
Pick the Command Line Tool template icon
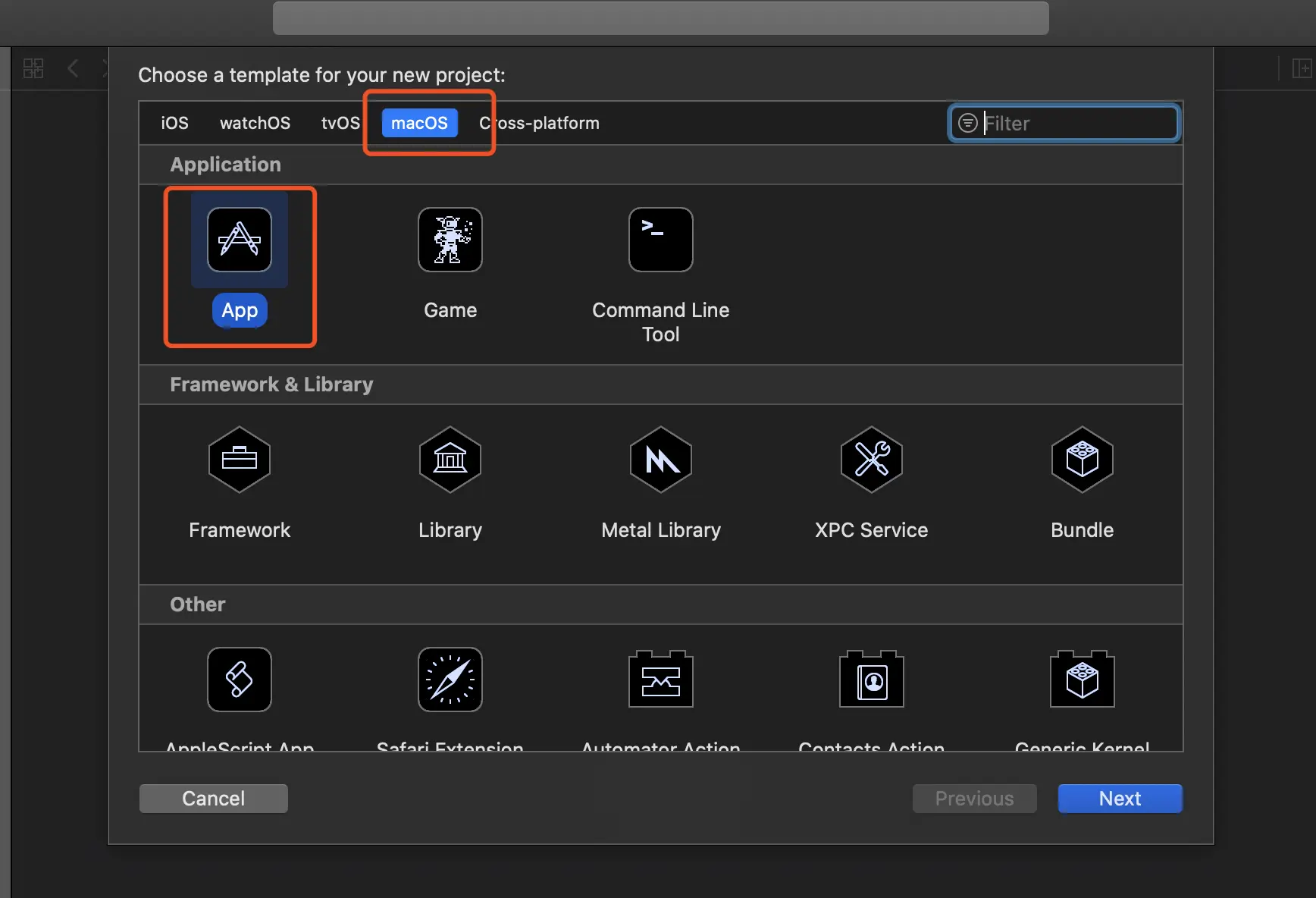pos(661,240)
